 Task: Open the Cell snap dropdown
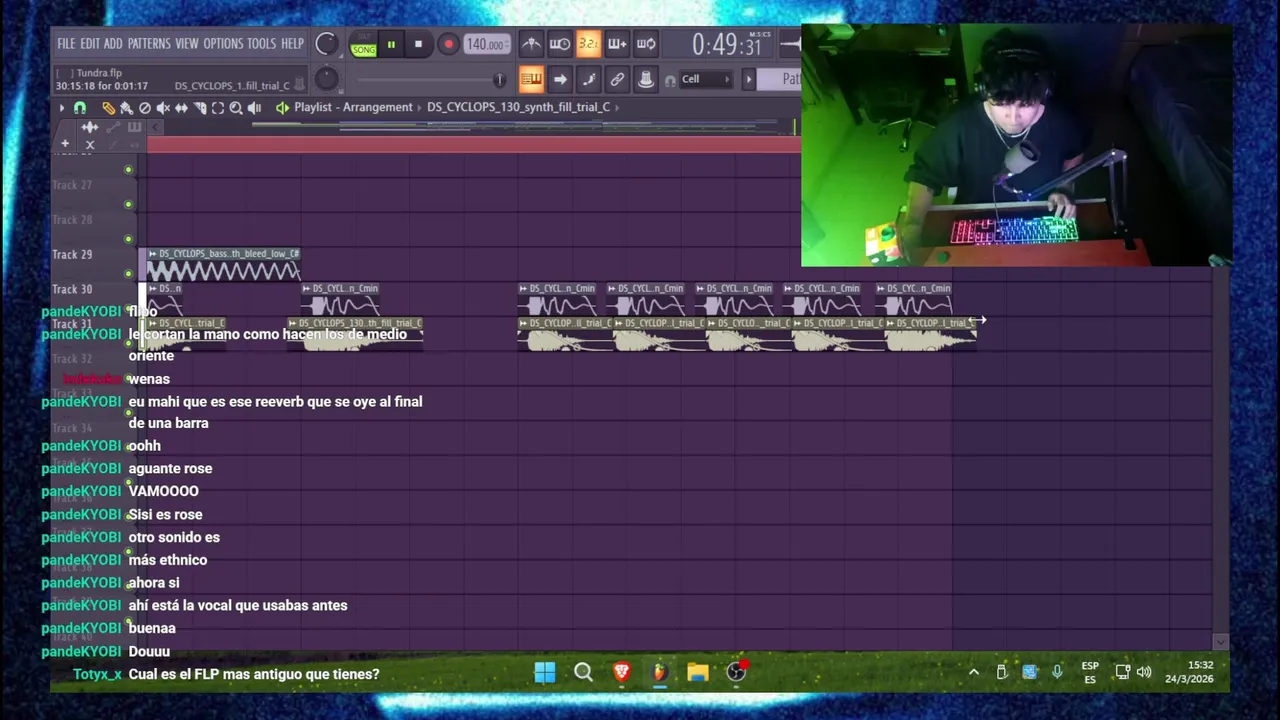click(705, 79)
